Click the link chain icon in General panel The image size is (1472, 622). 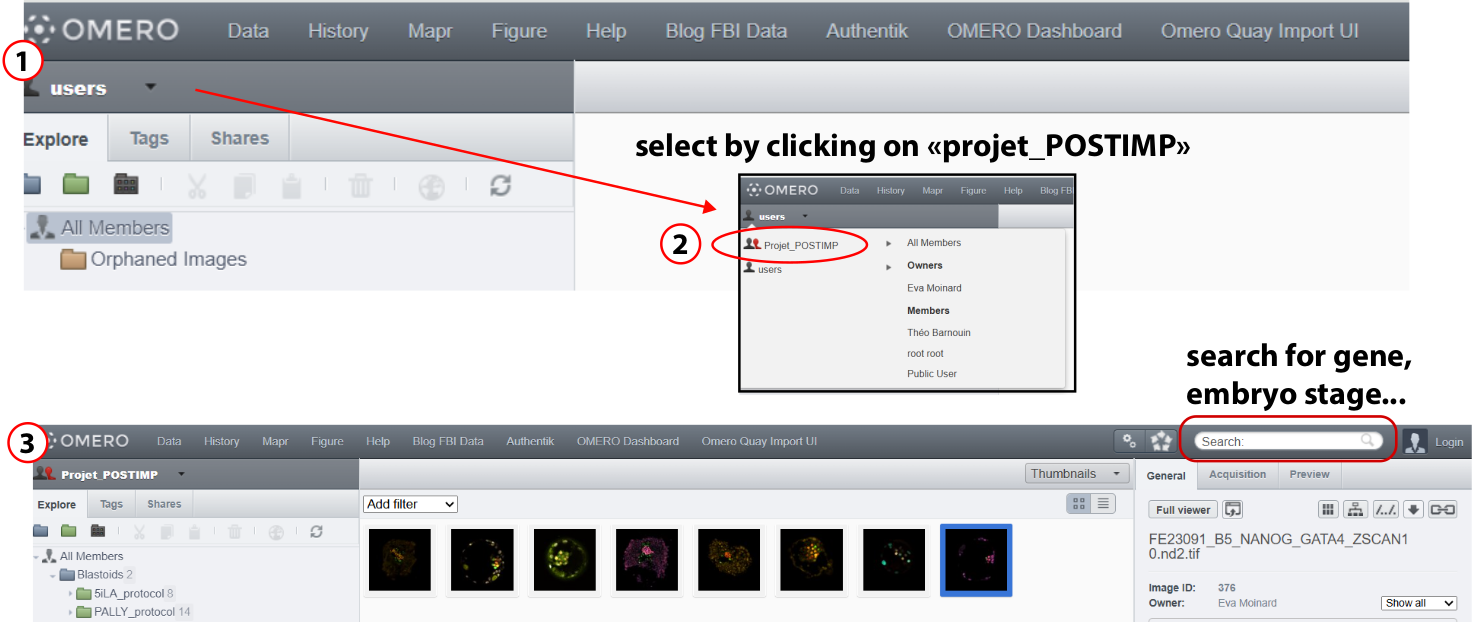tap(1442, 509)
